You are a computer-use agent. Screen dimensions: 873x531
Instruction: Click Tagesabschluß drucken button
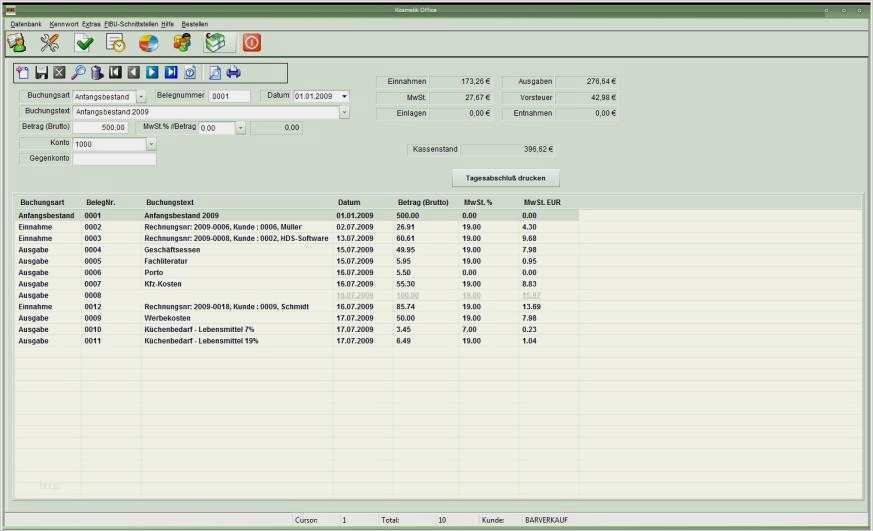(x=505, y=178)
